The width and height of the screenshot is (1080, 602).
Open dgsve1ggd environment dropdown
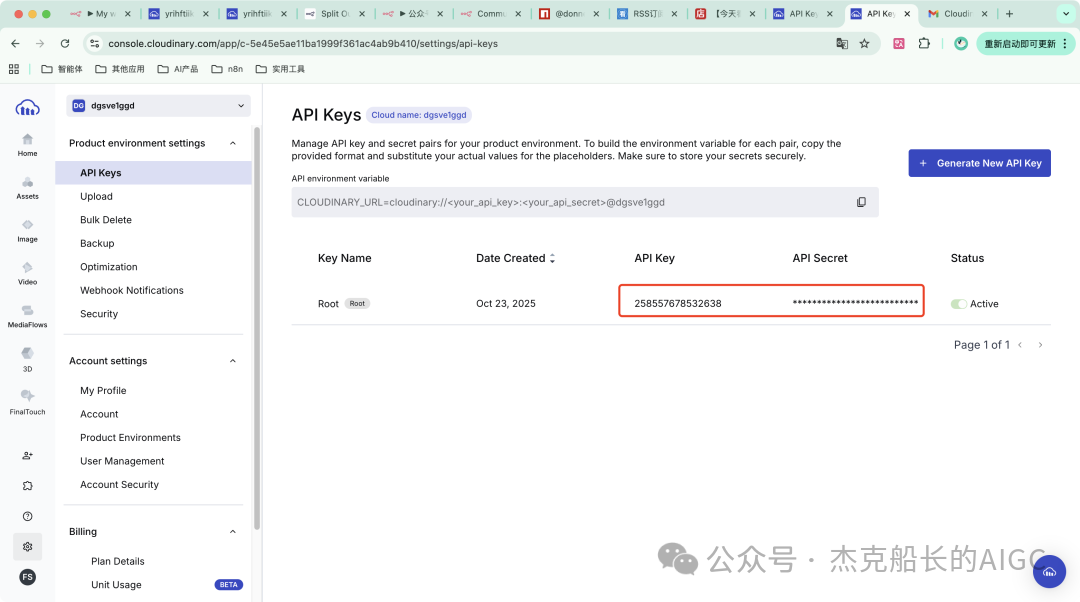coord(158,105)
